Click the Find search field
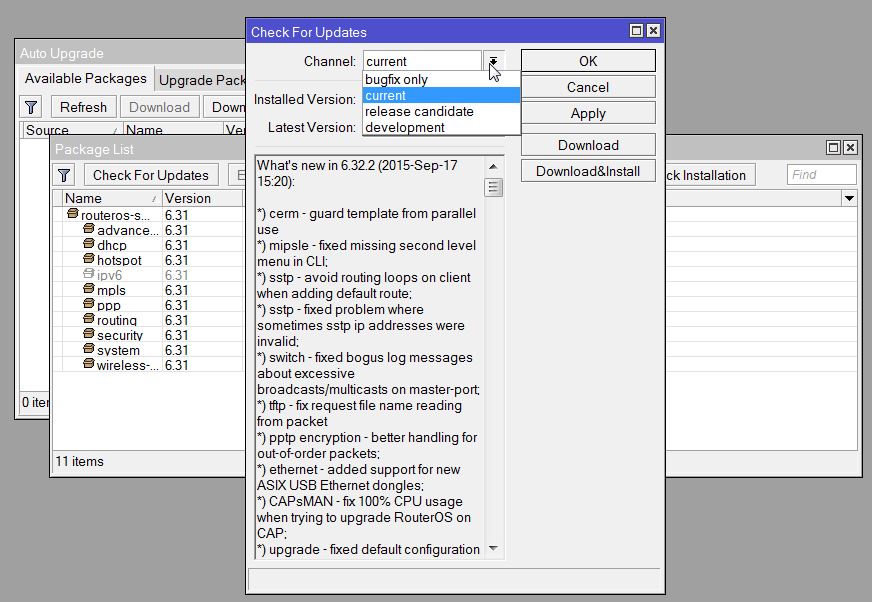Viewport: 872px width, 602px height. pyautogui.click(x=821, y=175)
